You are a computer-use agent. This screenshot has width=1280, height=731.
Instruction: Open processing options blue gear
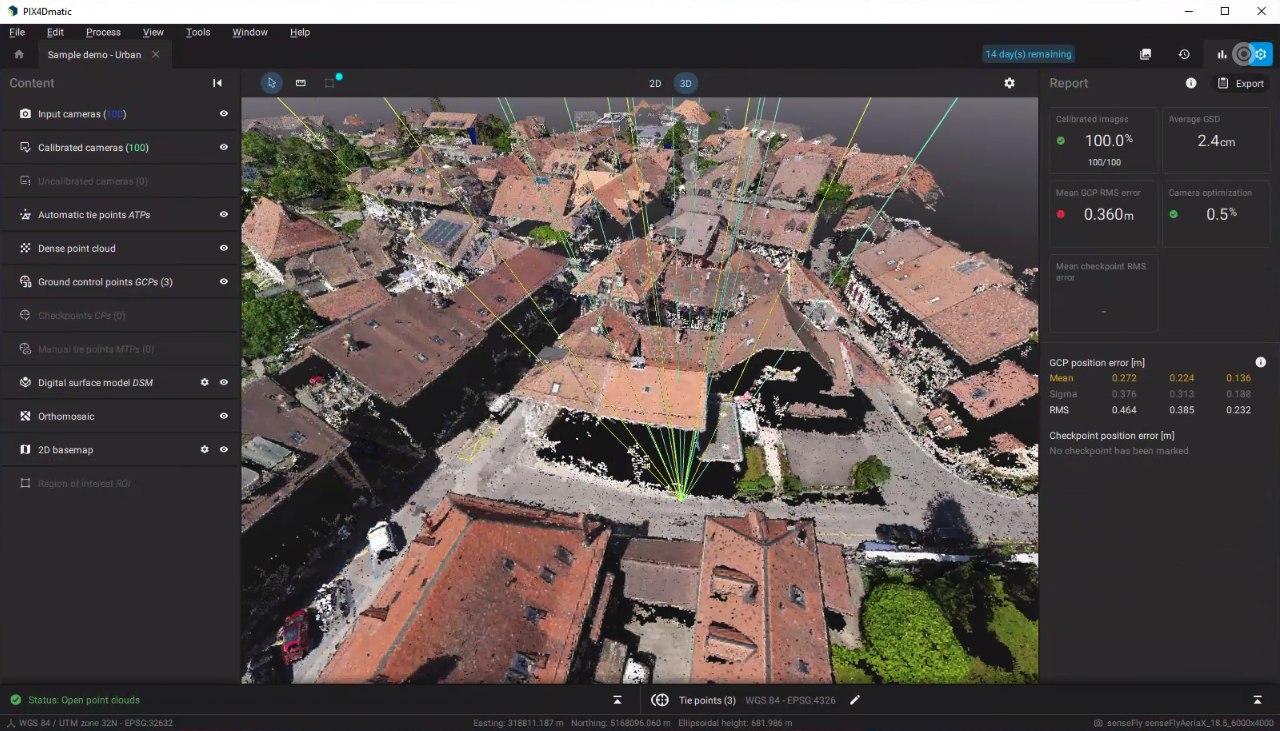[x=1261, y=54]
